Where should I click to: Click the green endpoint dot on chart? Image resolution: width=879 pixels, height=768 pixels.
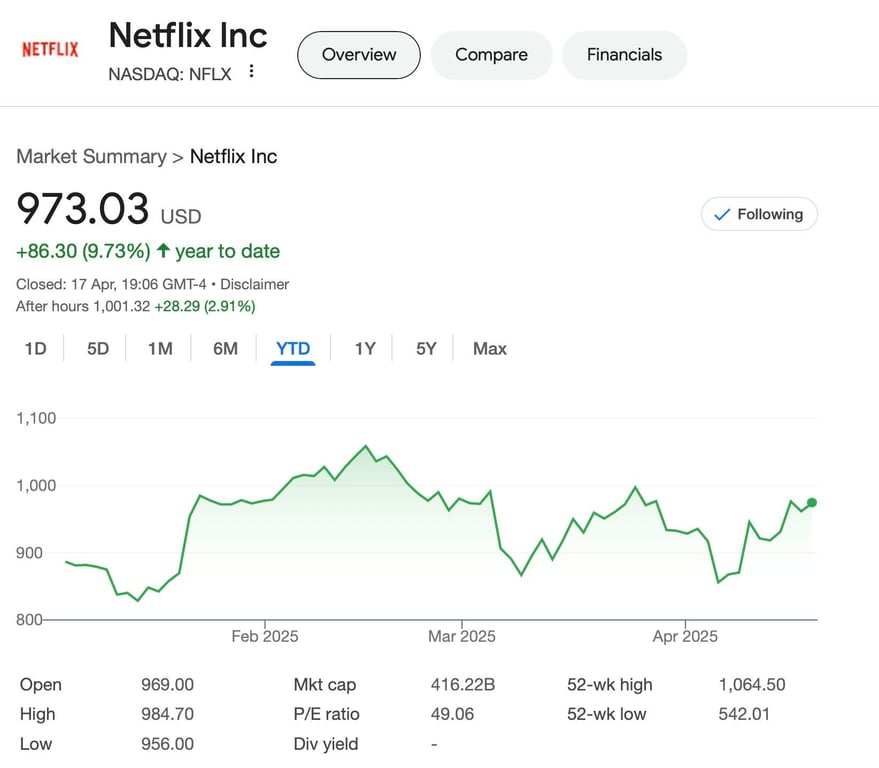tap(812, 502)
